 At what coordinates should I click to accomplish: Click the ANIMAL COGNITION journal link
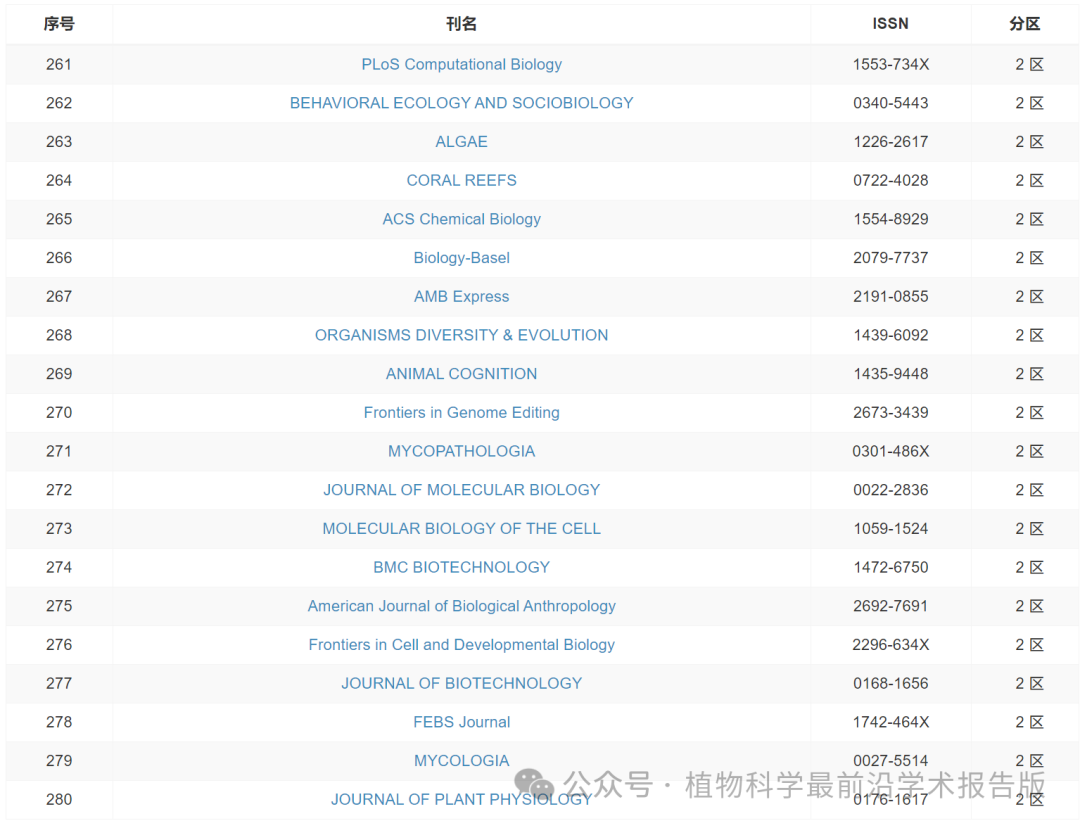click(x=461, y=374)
